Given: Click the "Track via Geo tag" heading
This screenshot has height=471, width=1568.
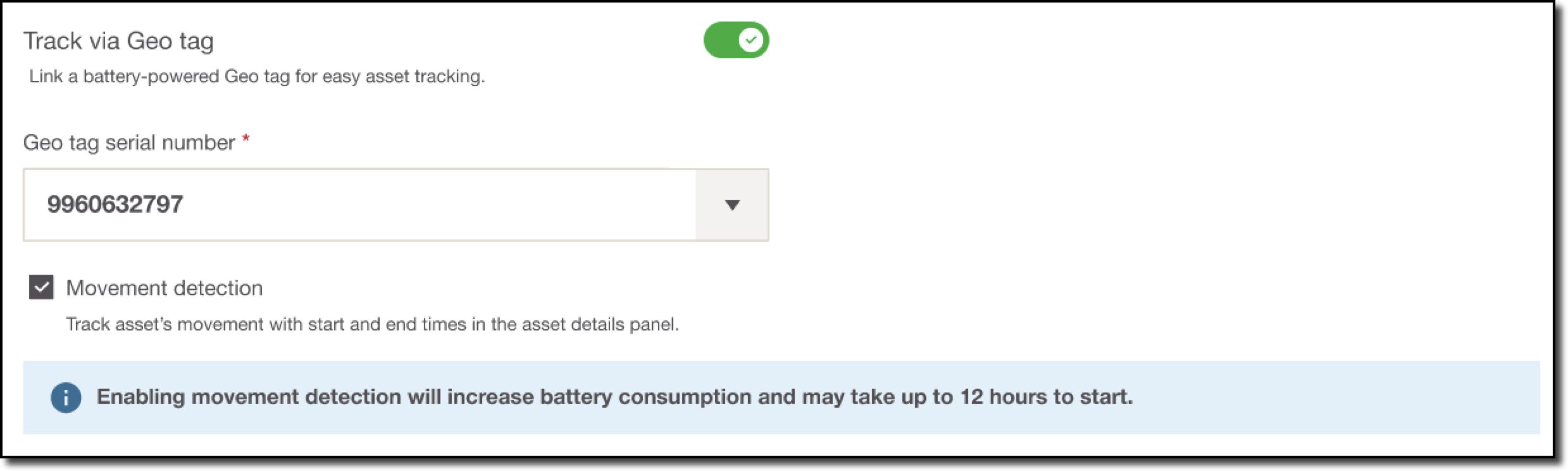Looking at the screenshot, I should pyautogui.click(x=118, y=41).
